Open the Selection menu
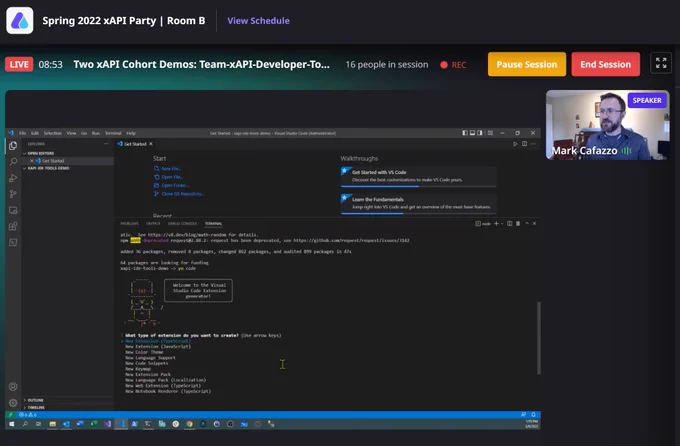Viewport: 680px width, 446px height. pyautogui.click(x=52, y=133)
